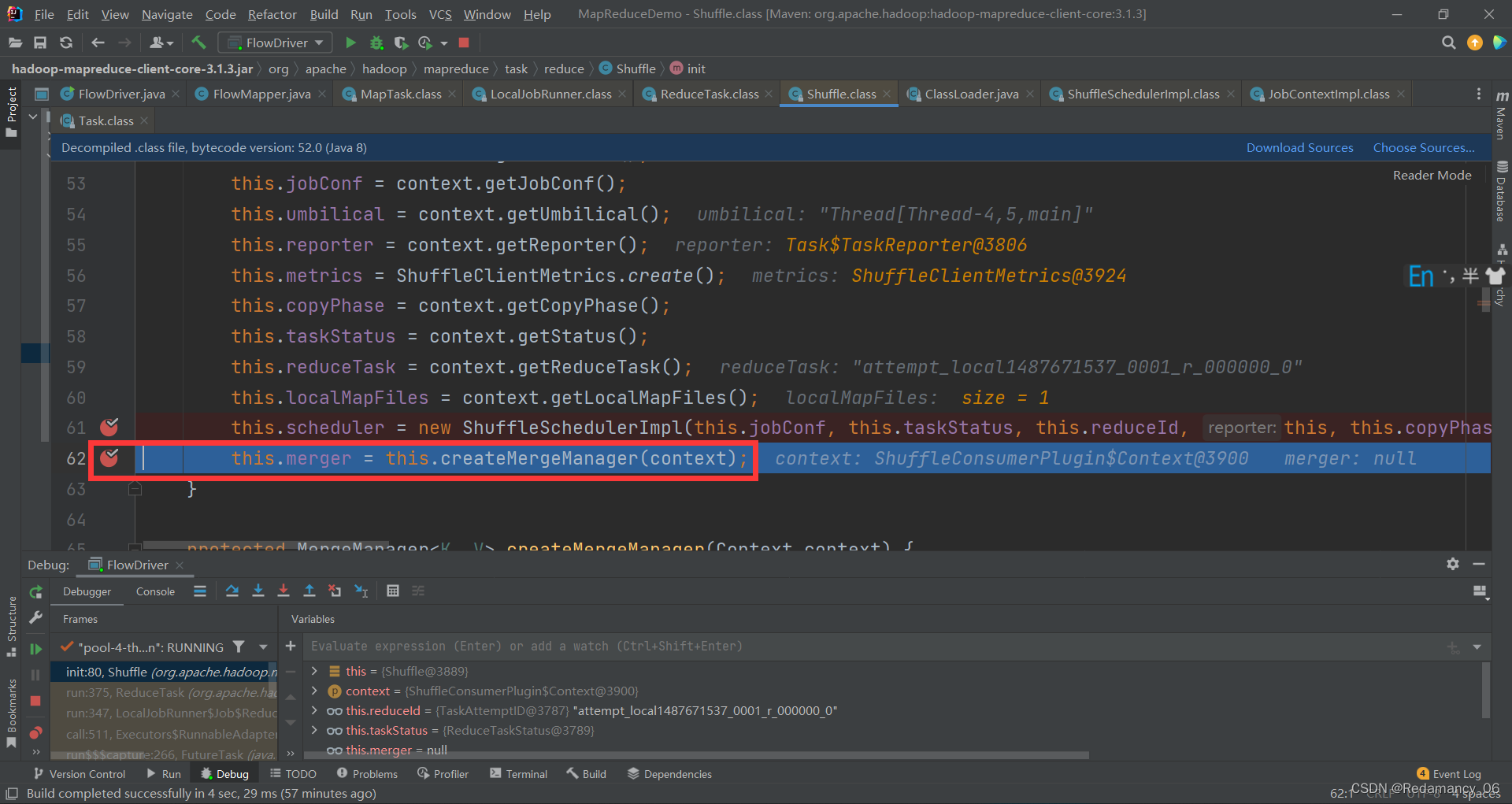The width and height of the screenshot is (1512, 804).
Task: Click the Step Over debugger icon
Action: click(232, 591)
